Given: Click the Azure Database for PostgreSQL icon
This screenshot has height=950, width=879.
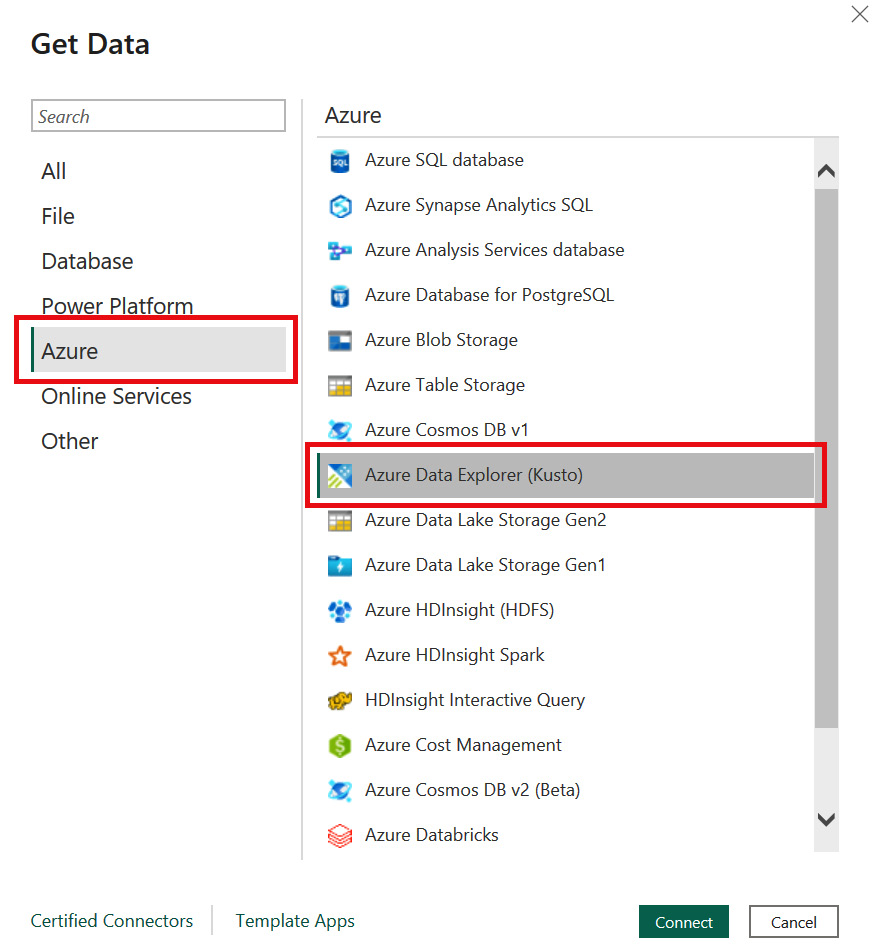Looking at the screenshot, I should [x=340, y=296].
